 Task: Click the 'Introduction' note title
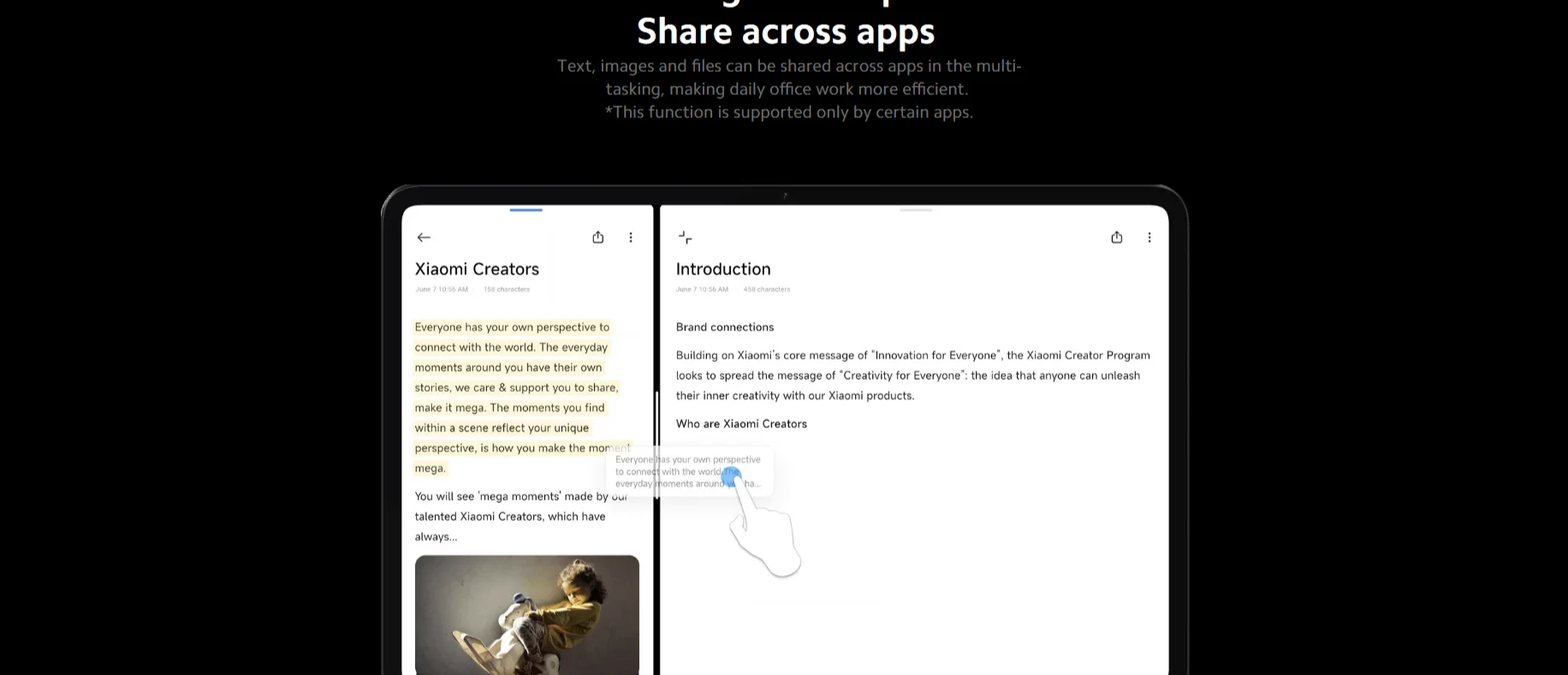click(723, 269)
